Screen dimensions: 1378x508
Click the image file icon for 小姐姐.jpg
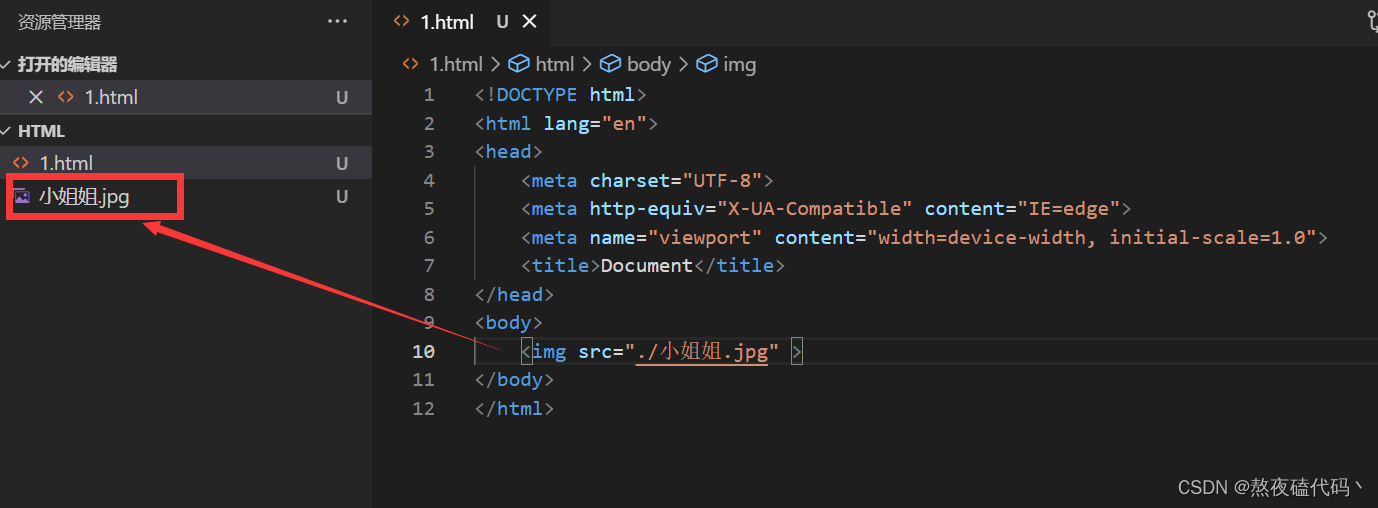click(21, 197)
